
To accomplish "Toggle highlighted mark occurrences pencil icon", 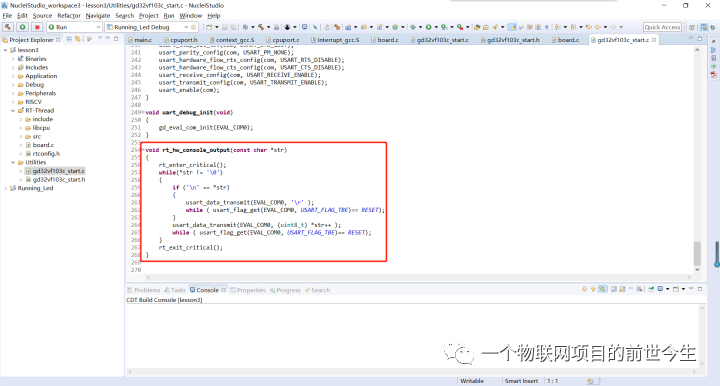I will click(x=512, y=27).
